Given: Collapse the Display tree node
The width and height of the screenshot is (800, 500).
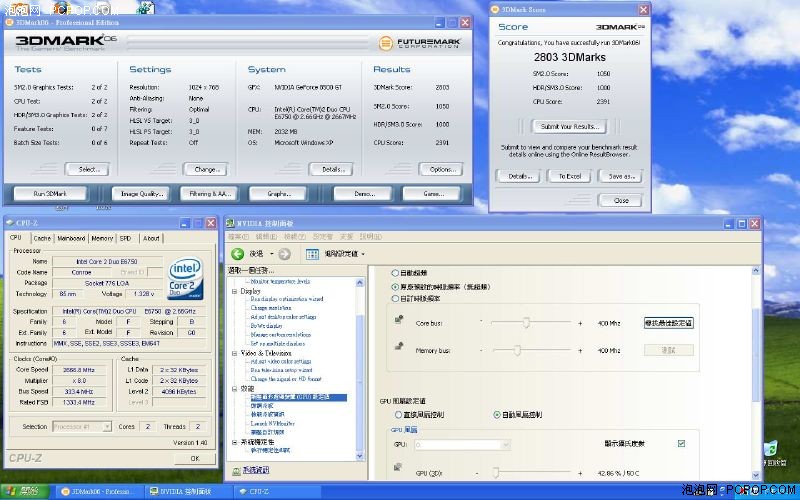Looking at the screenshot, I should click(235, 291).
